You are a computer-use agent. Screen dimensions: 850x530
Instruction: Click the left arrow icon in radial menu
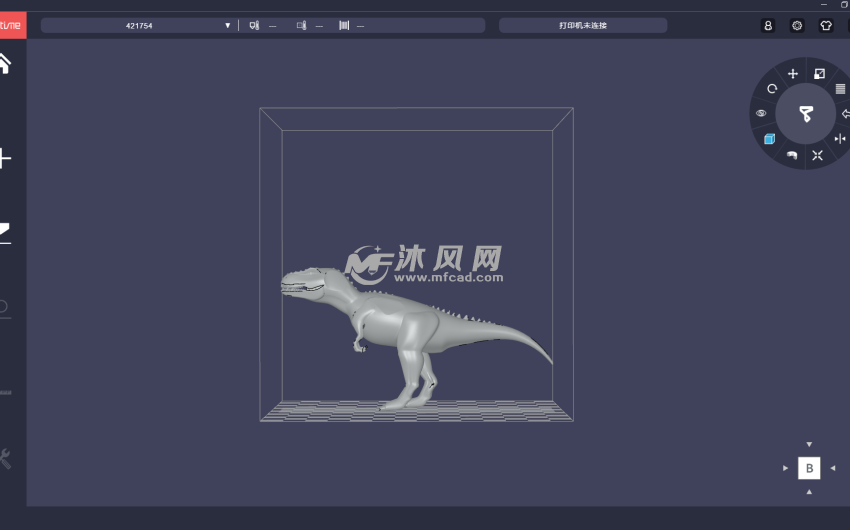[x=845, y=114]
